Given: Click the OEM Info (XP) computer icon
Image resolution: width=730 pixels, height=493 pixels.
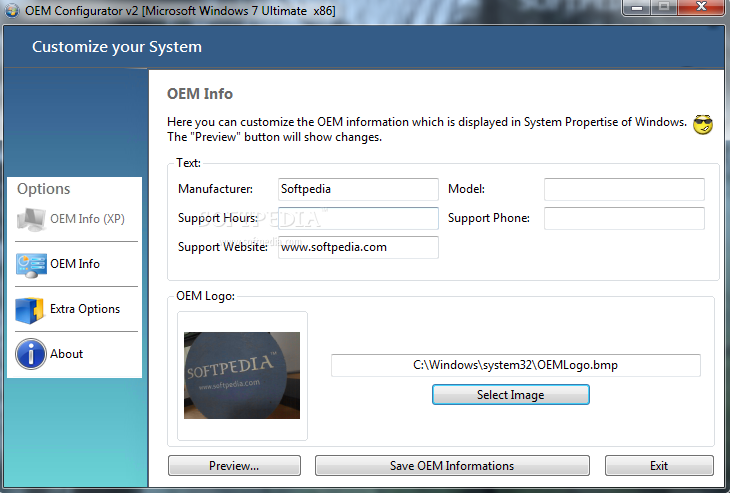Looking at the screenshot, I should point(31,219).
